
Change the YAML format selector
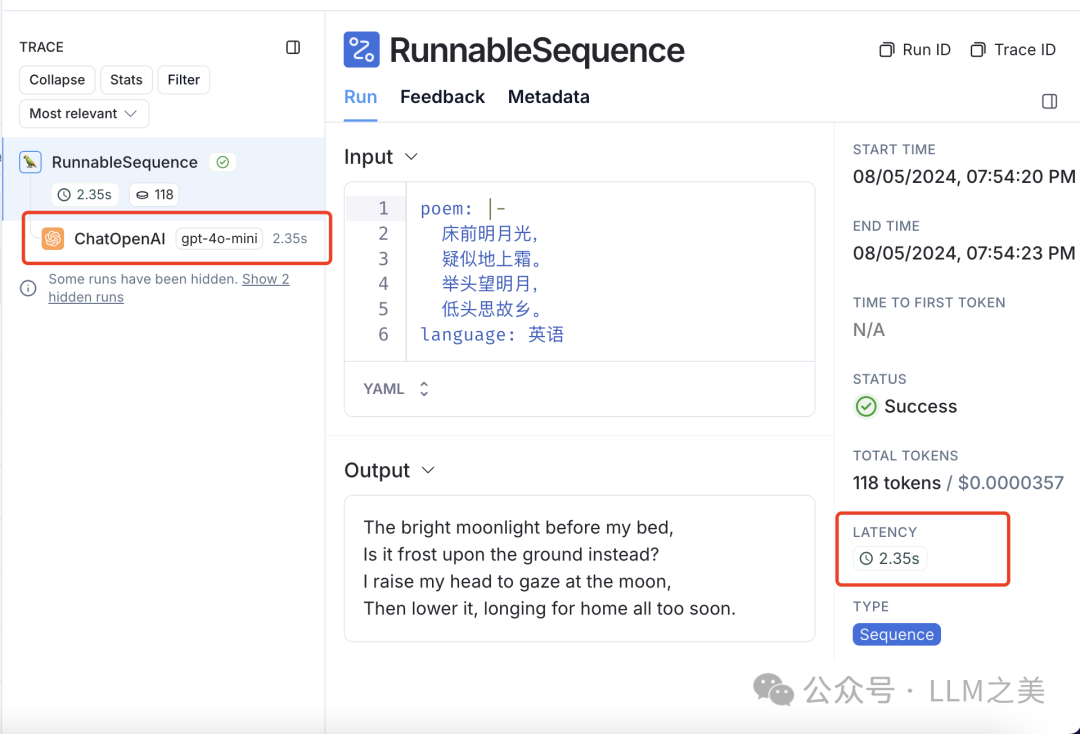[x=396, y=389]
